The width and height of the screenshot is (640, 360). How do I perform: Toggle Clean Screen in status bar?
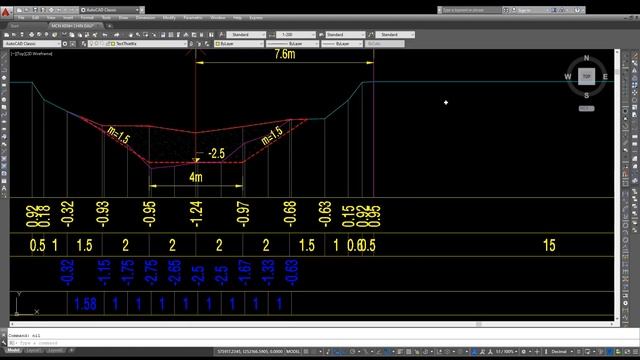(627, 352)
